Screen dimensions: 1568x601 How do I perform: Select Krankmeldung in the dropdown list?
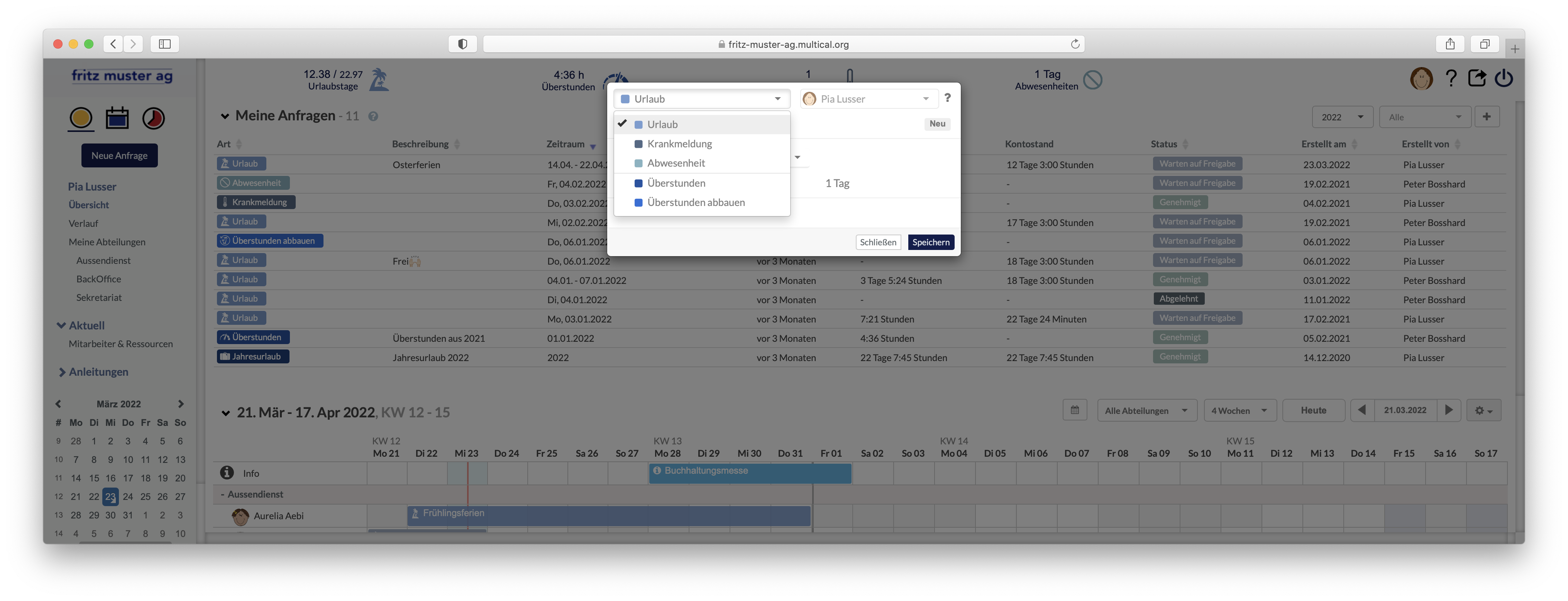pyautogui.click(x=702, y=143)
